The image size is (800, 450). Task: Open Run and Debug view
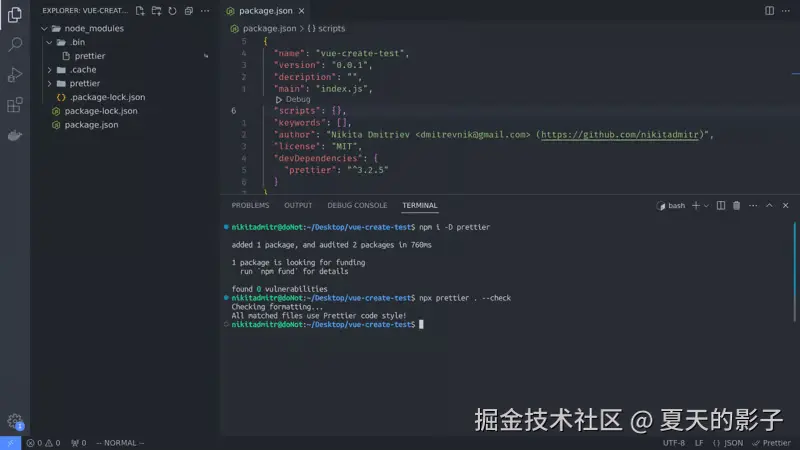15,74
